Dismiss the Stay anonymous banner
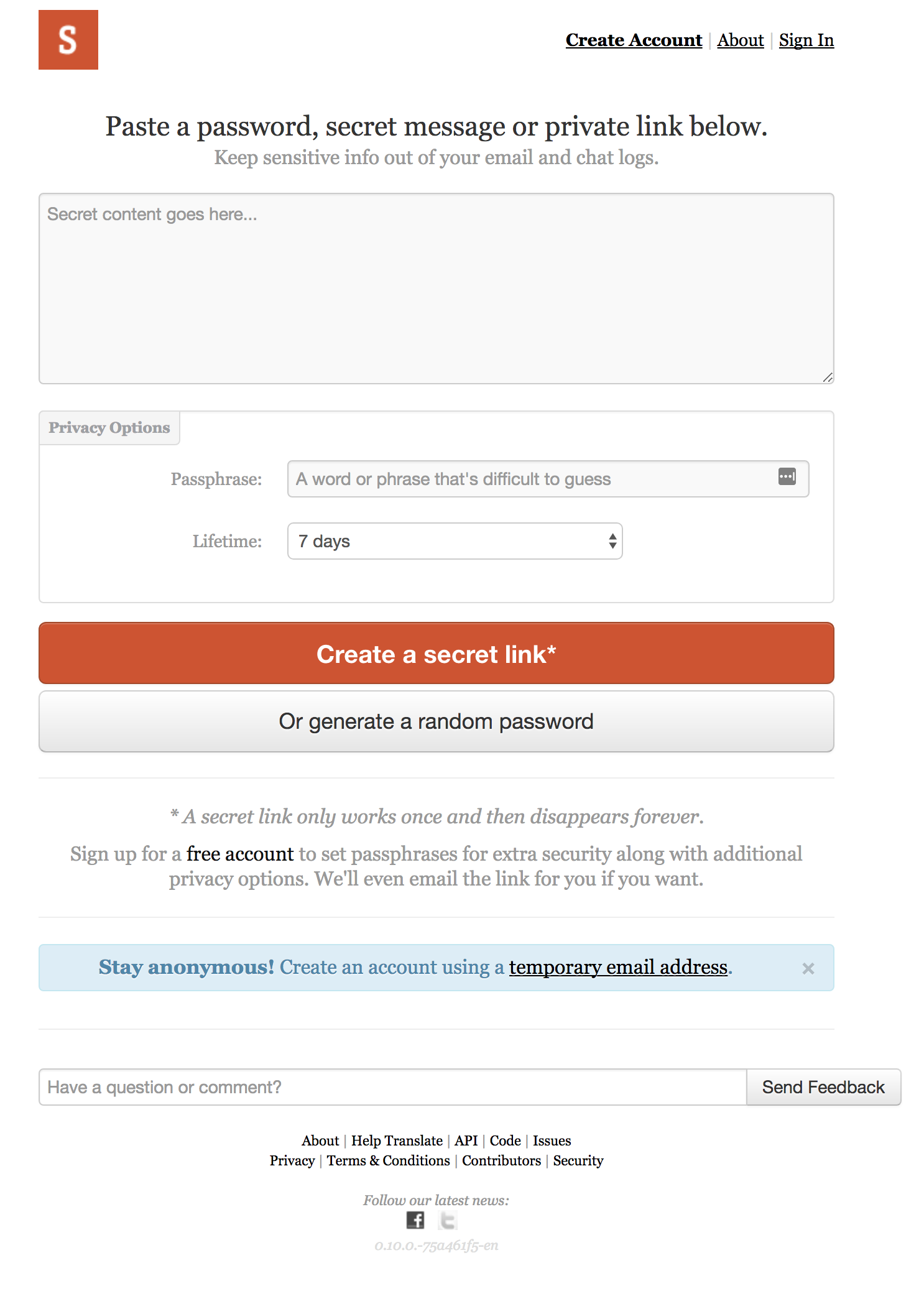This screenshot has width=924, height=1291. coord(808,968)
